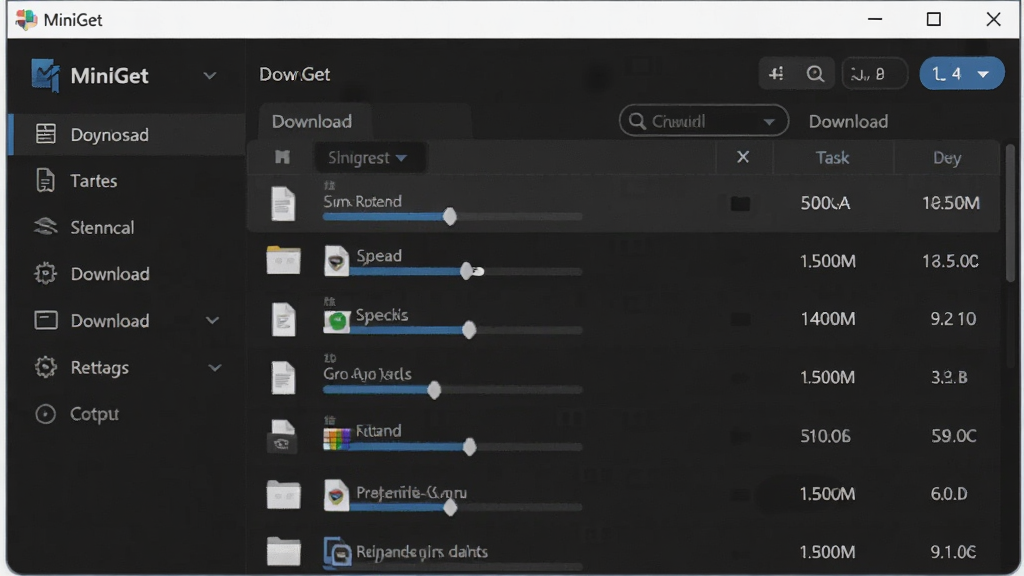This screenshot has height=576, width=1024.
Task: Adjust the Prefenırle progress slider
Action: point(450,507)
